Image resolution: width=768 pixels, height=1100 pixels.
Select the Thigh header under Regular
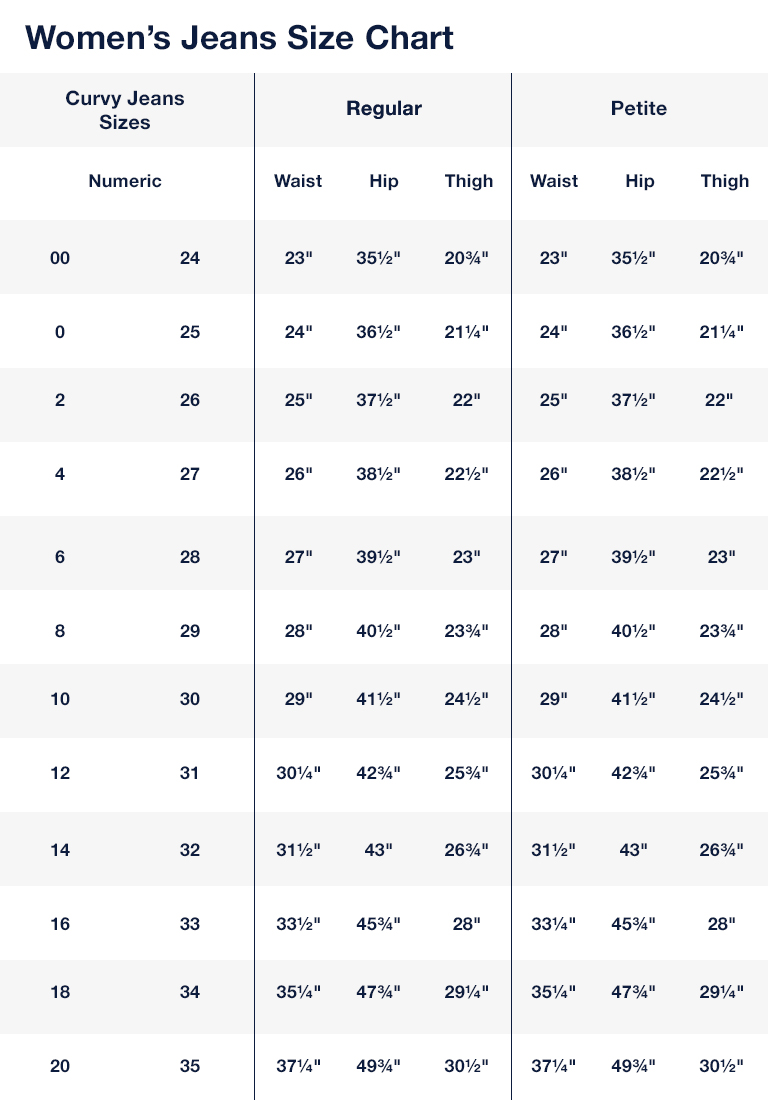pyautogui.click(x=469, y=181)
